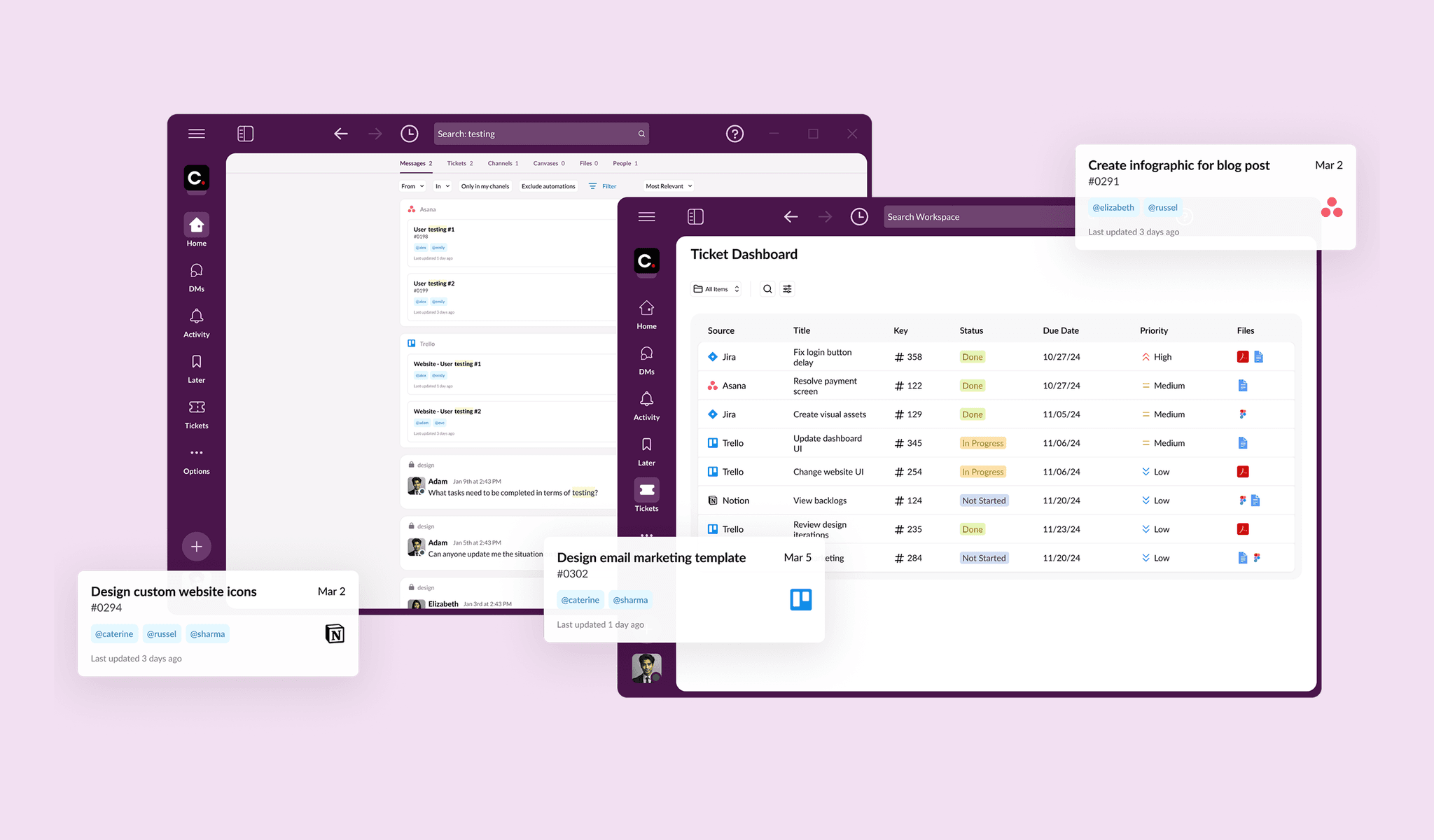Click the Filter link in the search filters

(x=603, y=186)
